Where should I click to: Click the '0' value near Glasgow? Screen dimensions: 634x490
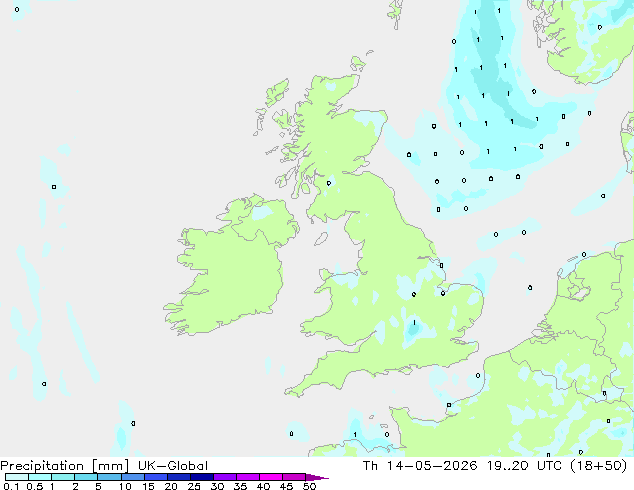pyautogui.click(x=329, y=184)
